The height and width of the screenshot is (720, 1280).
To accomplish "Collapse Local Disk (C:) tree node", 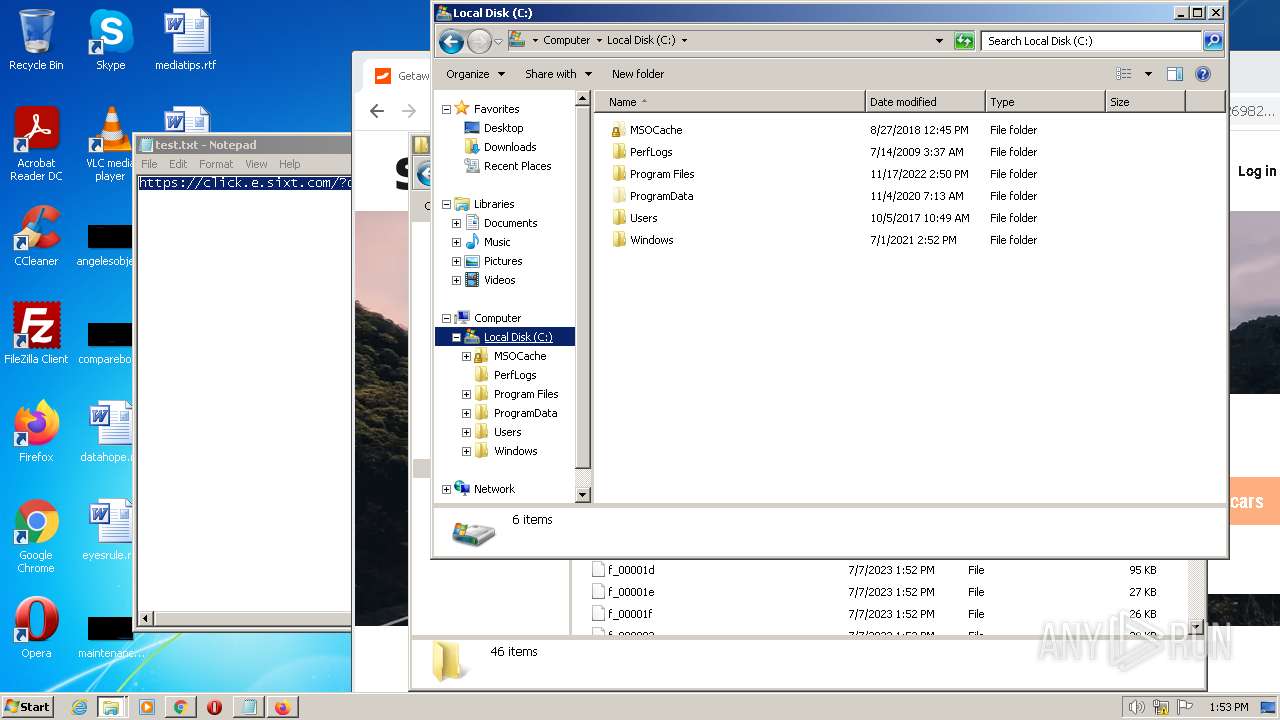I will 456,337.
